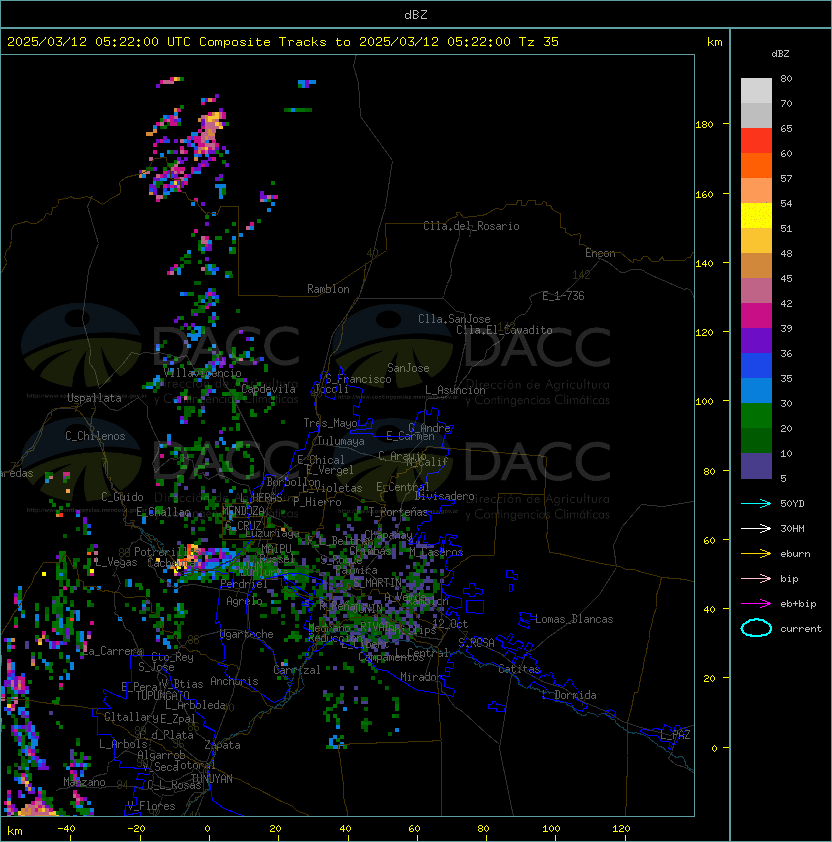Click the 'Divisadero' map label
The image size is (832, 842).
(445, 496)
